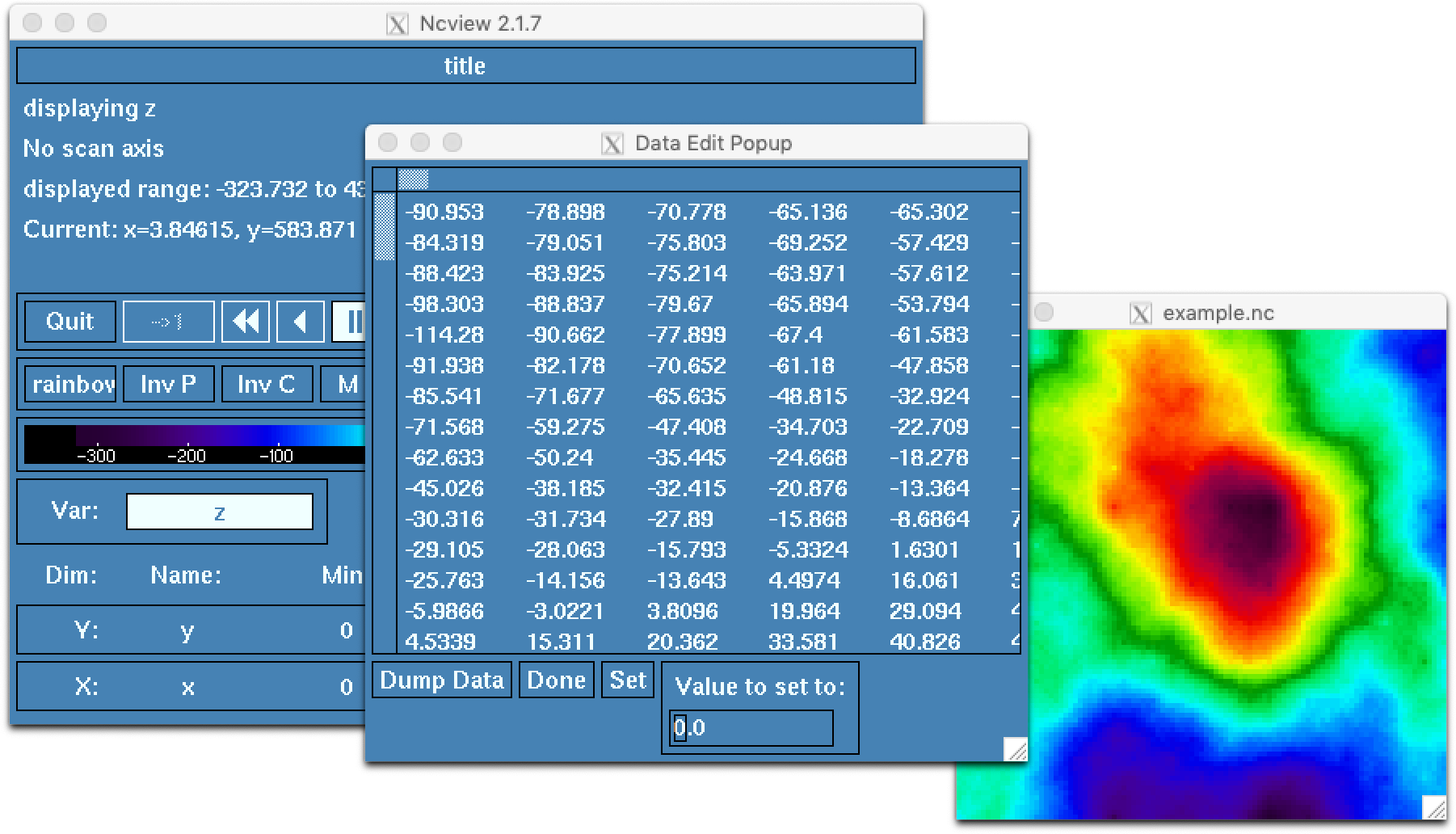1456x834 pixels.
Task: Click the y dimension name
Action: 187,631
